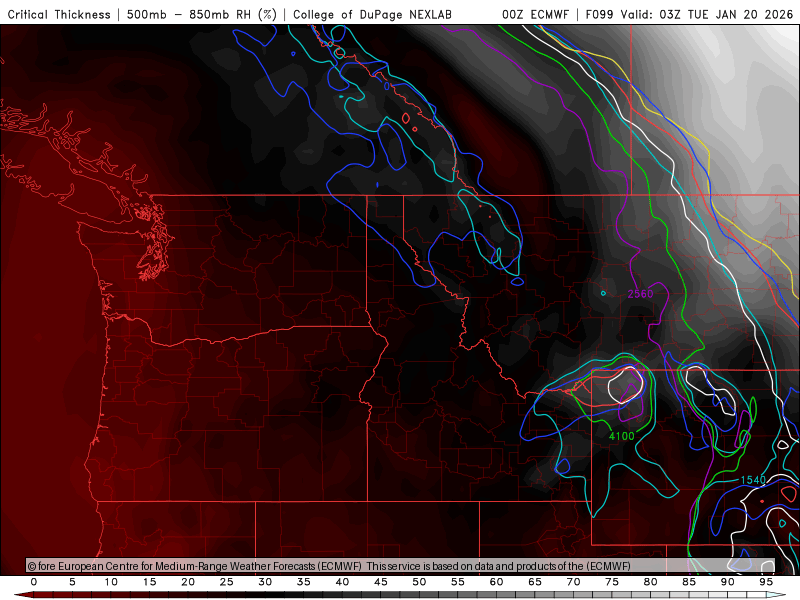Click the color scale label "0"

point(34,582)
